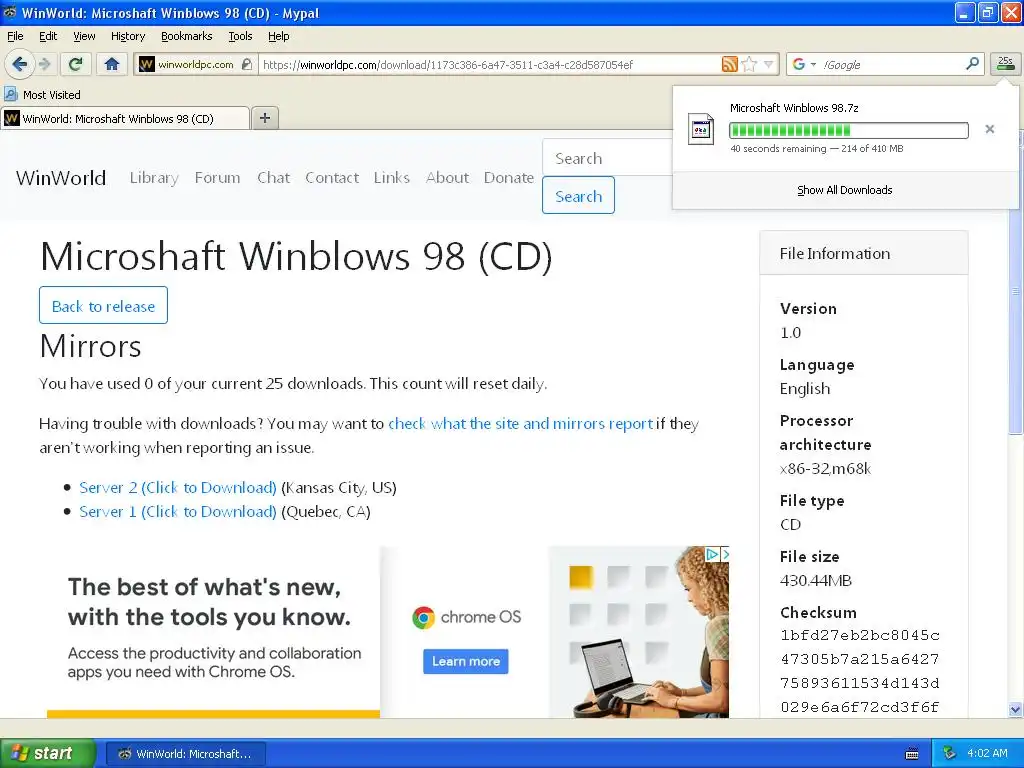Click the on-screen keyboard taskbar icon
The width and height of the screenshot is (1024, 768).
[x=912, y=754]
